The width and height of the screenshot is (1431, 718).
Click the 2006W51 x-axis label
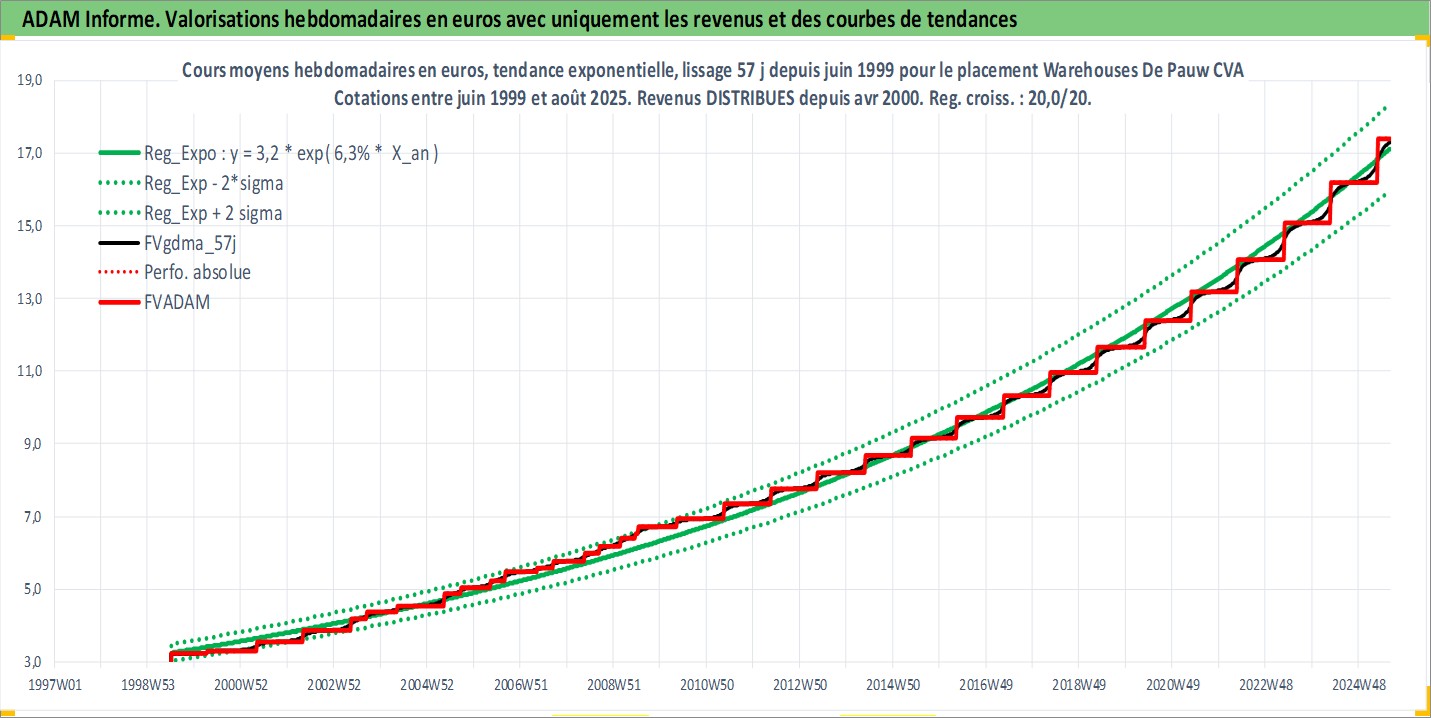(x=520, y=685)
